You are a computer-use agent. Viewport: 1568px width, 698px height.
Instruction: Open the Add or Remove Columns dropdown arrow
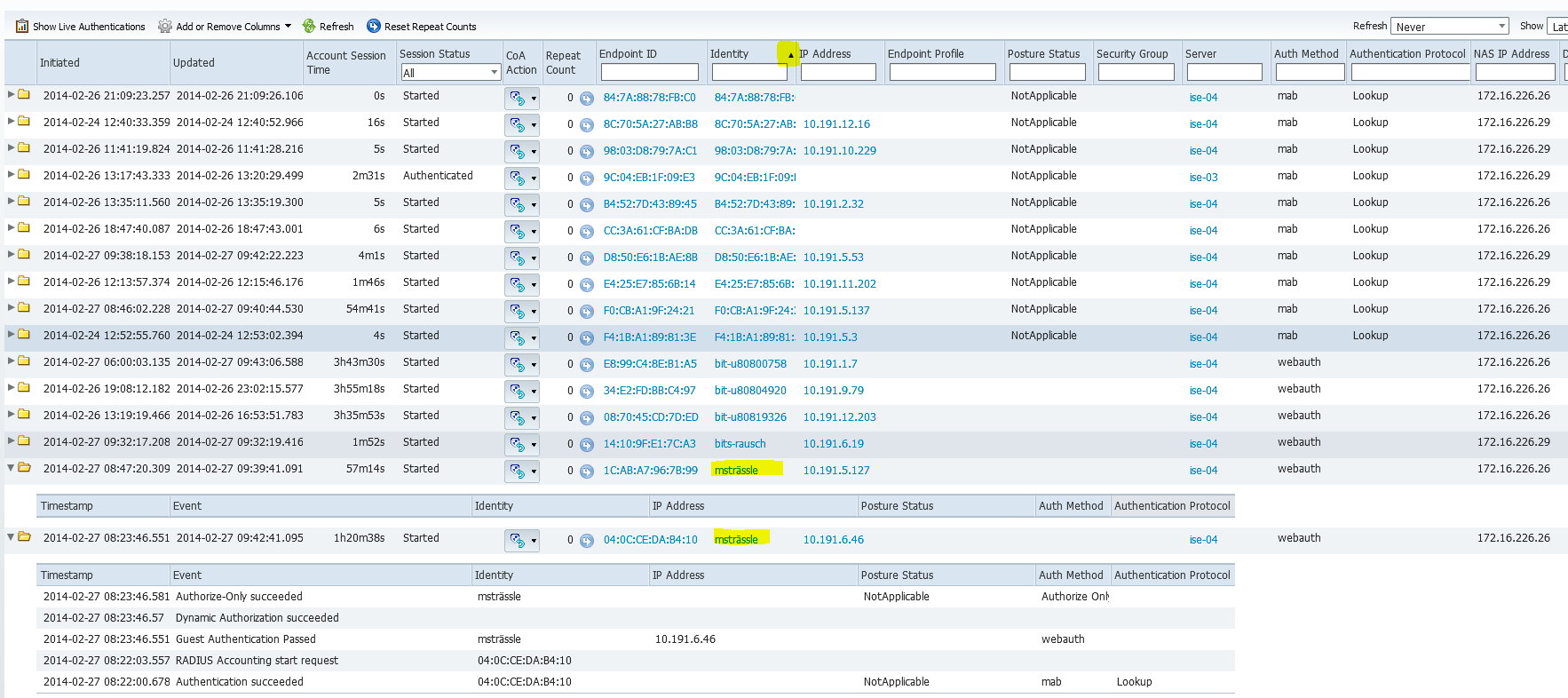(288, 27)
